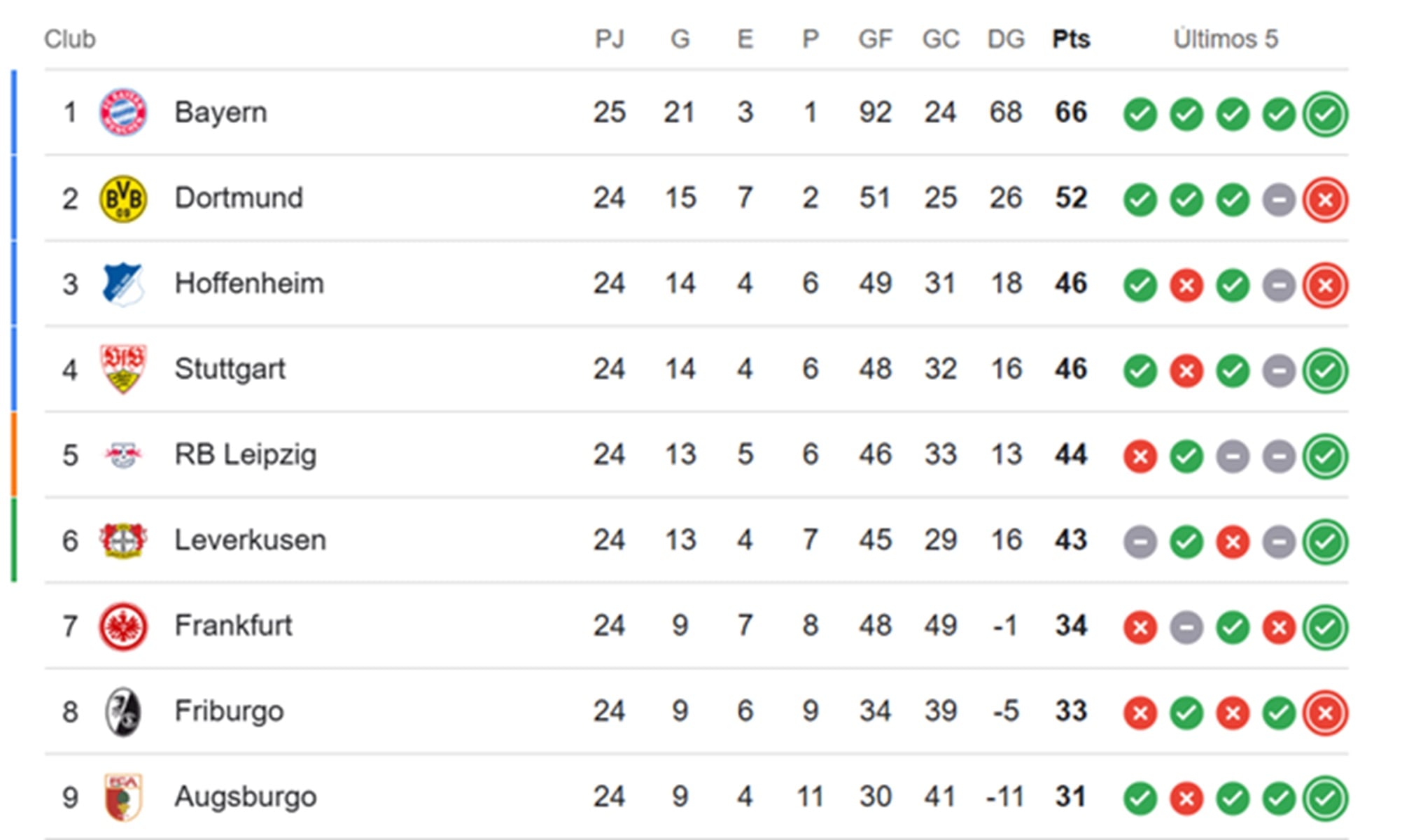Select the Hoffenheim club logo
1423x840 pixels.
click(123, 283)
